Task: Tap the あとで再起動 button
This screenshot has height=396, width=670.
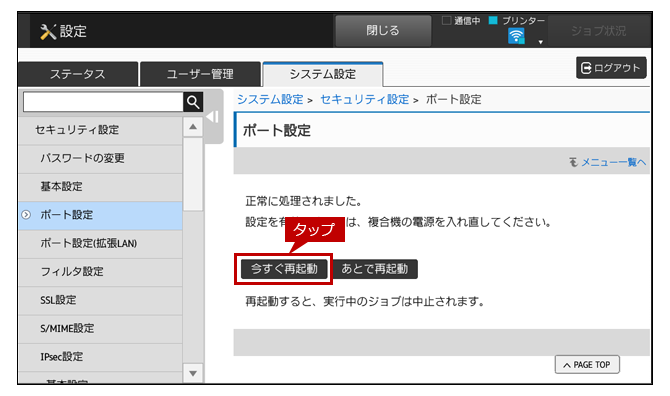Action: tap(375, 269)
